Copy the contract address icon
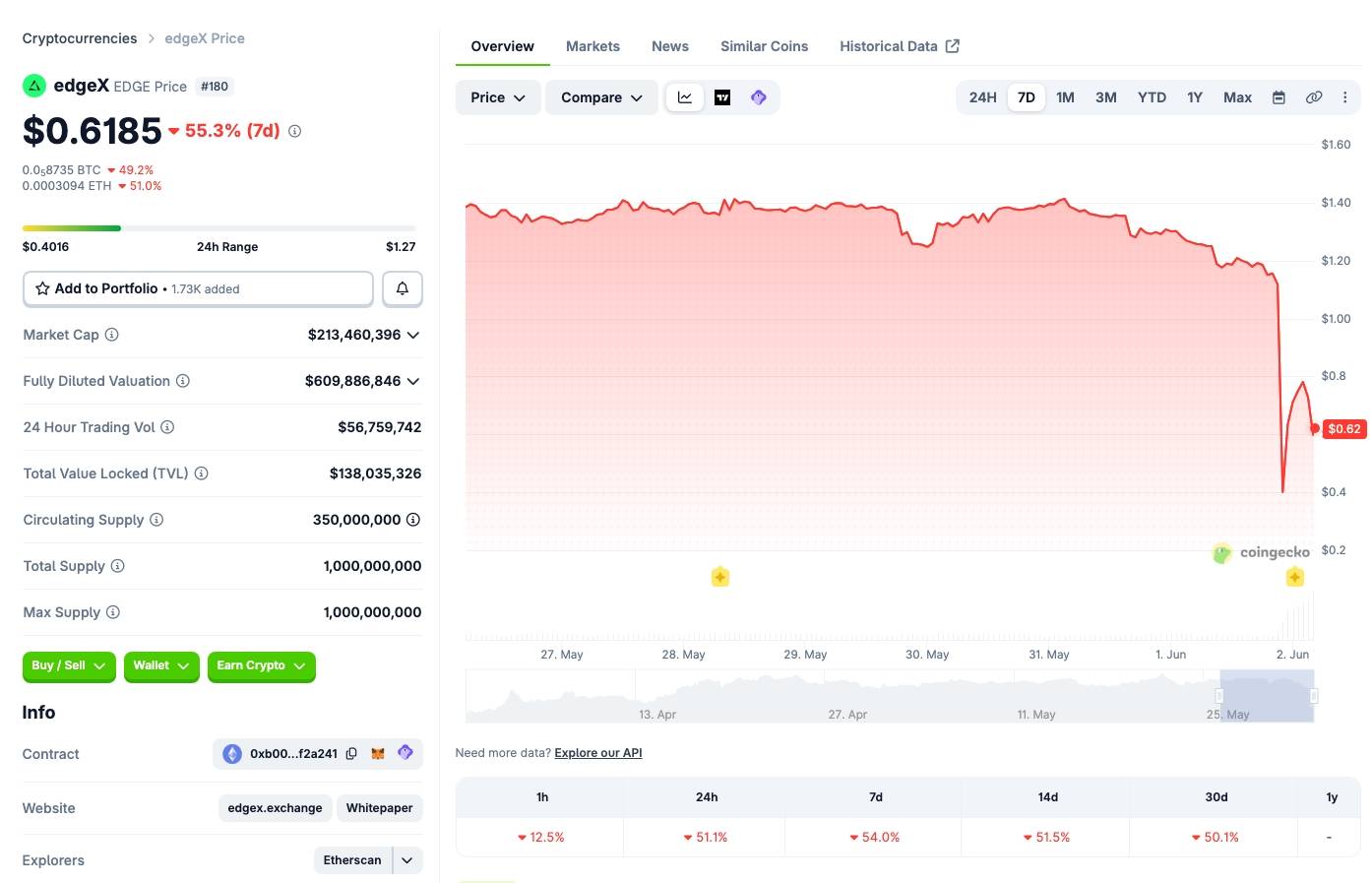 pos(351,754)
